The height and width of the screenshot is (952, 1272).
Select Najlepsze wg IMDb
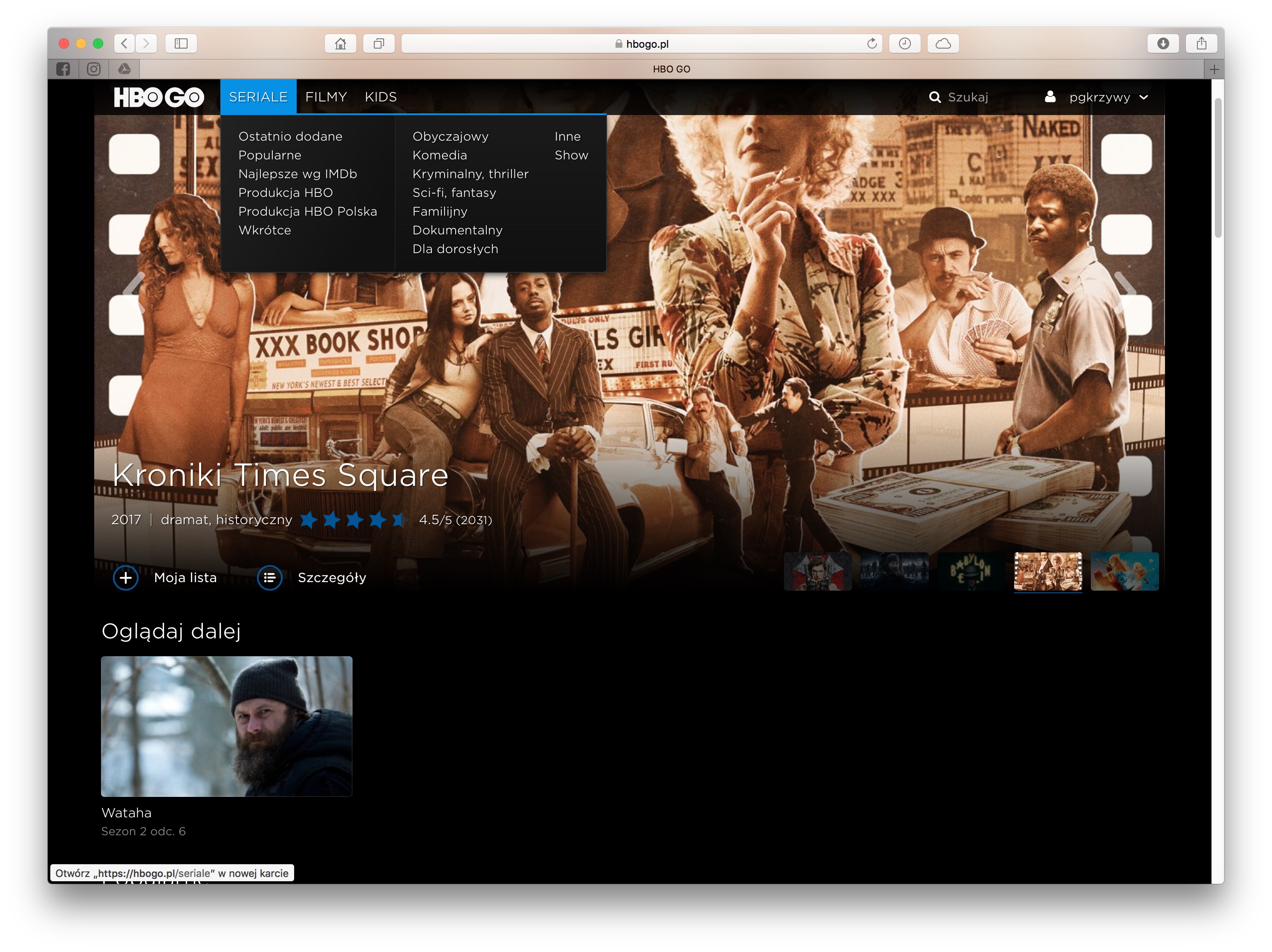click(298, 173)
